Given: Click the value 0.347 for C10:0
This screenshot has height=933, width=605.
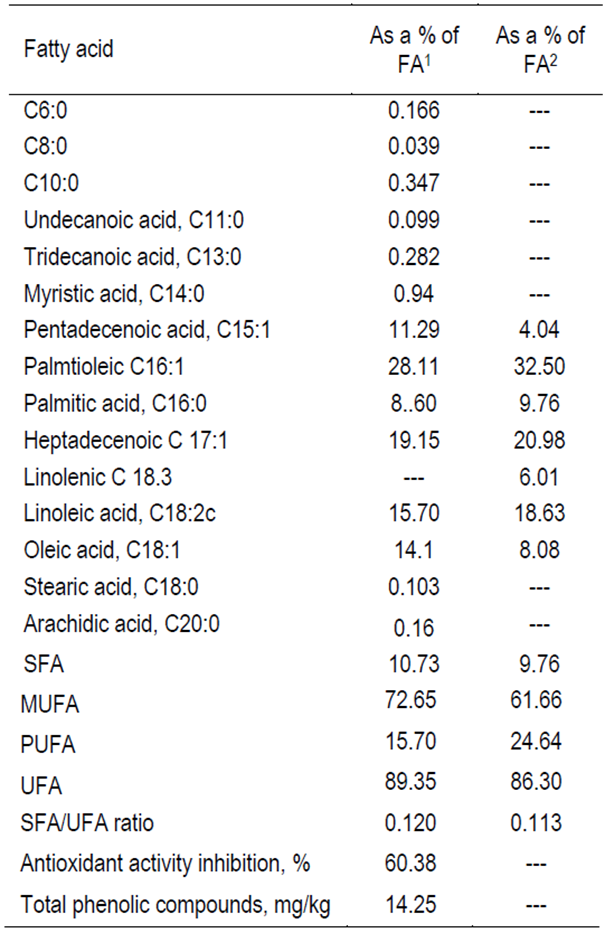Looking at the screenshot, I should click(x=414, y=183).
